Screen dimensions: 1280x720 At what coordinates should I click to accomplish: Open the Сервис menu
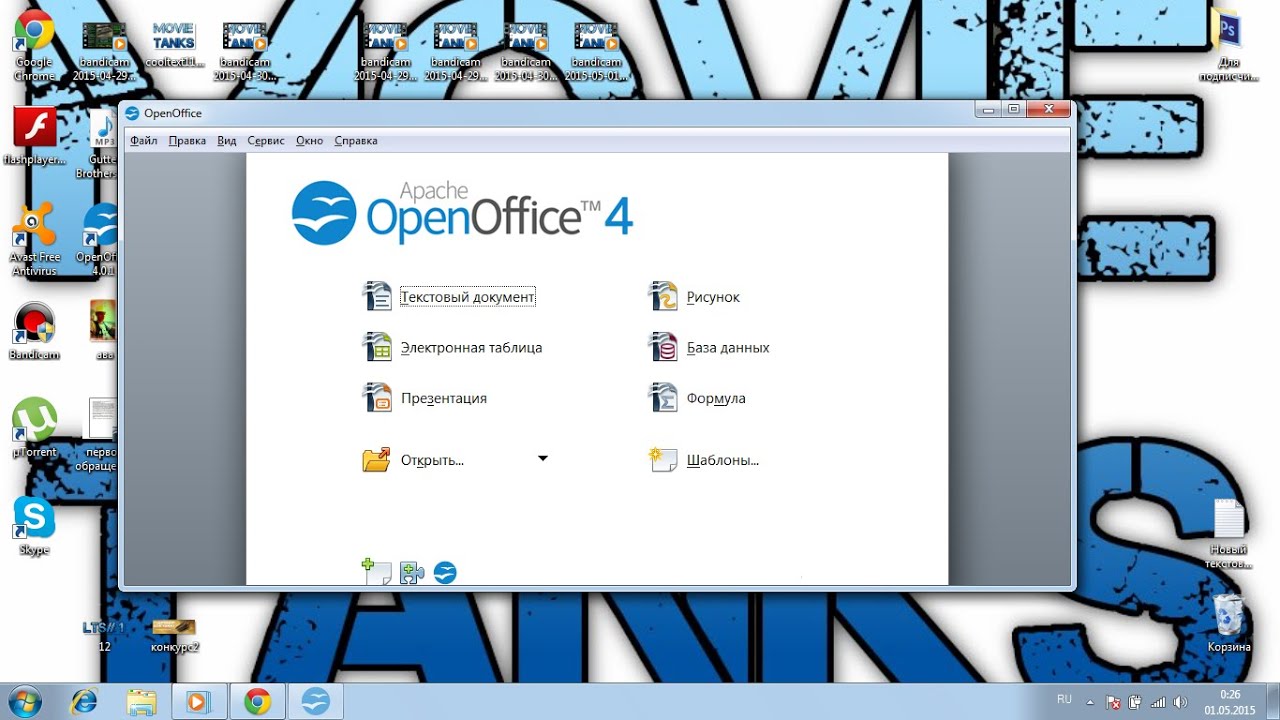click(266, 141)
